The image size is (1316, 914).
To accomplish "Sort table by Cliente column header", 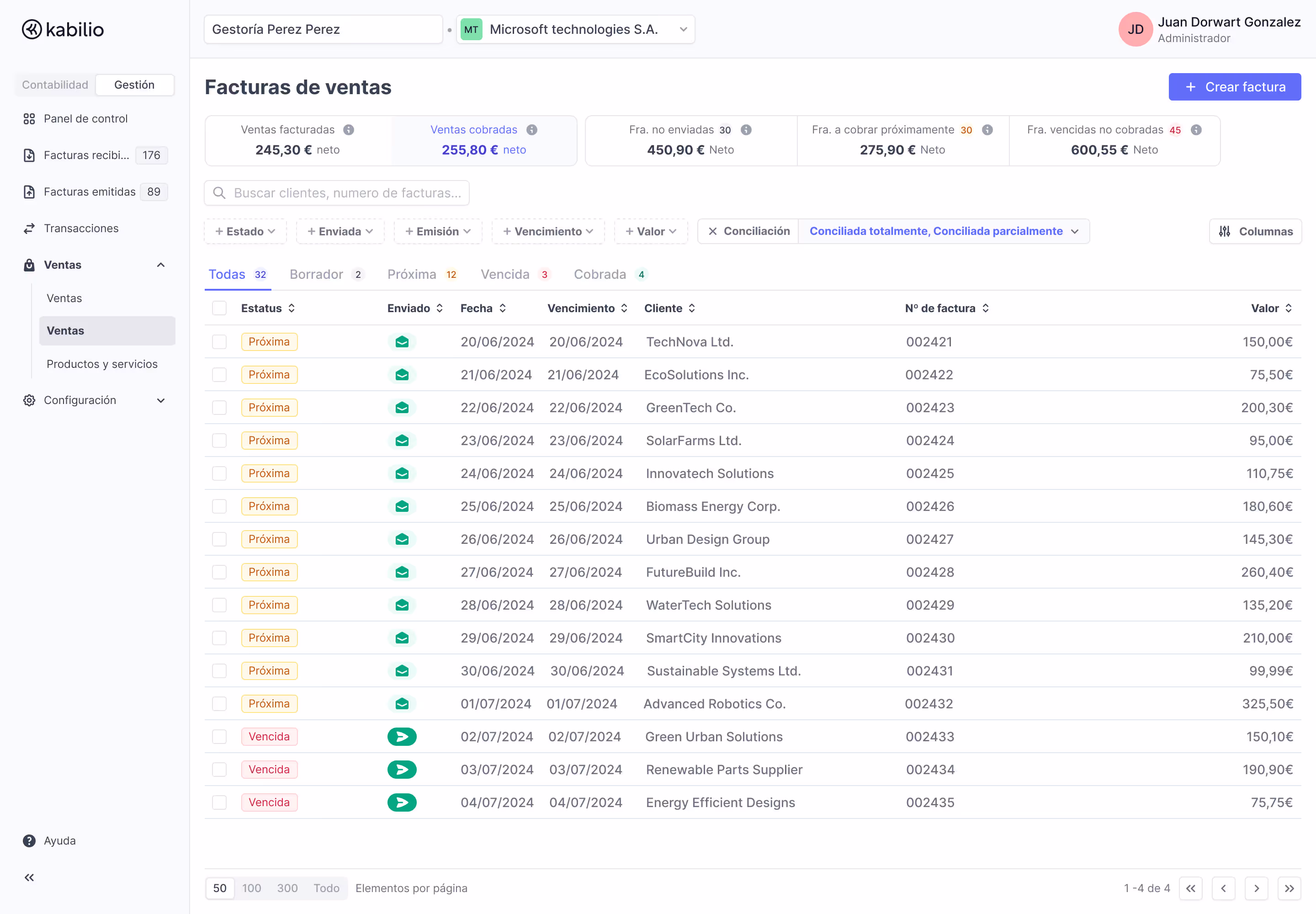I will coord(670,308).
